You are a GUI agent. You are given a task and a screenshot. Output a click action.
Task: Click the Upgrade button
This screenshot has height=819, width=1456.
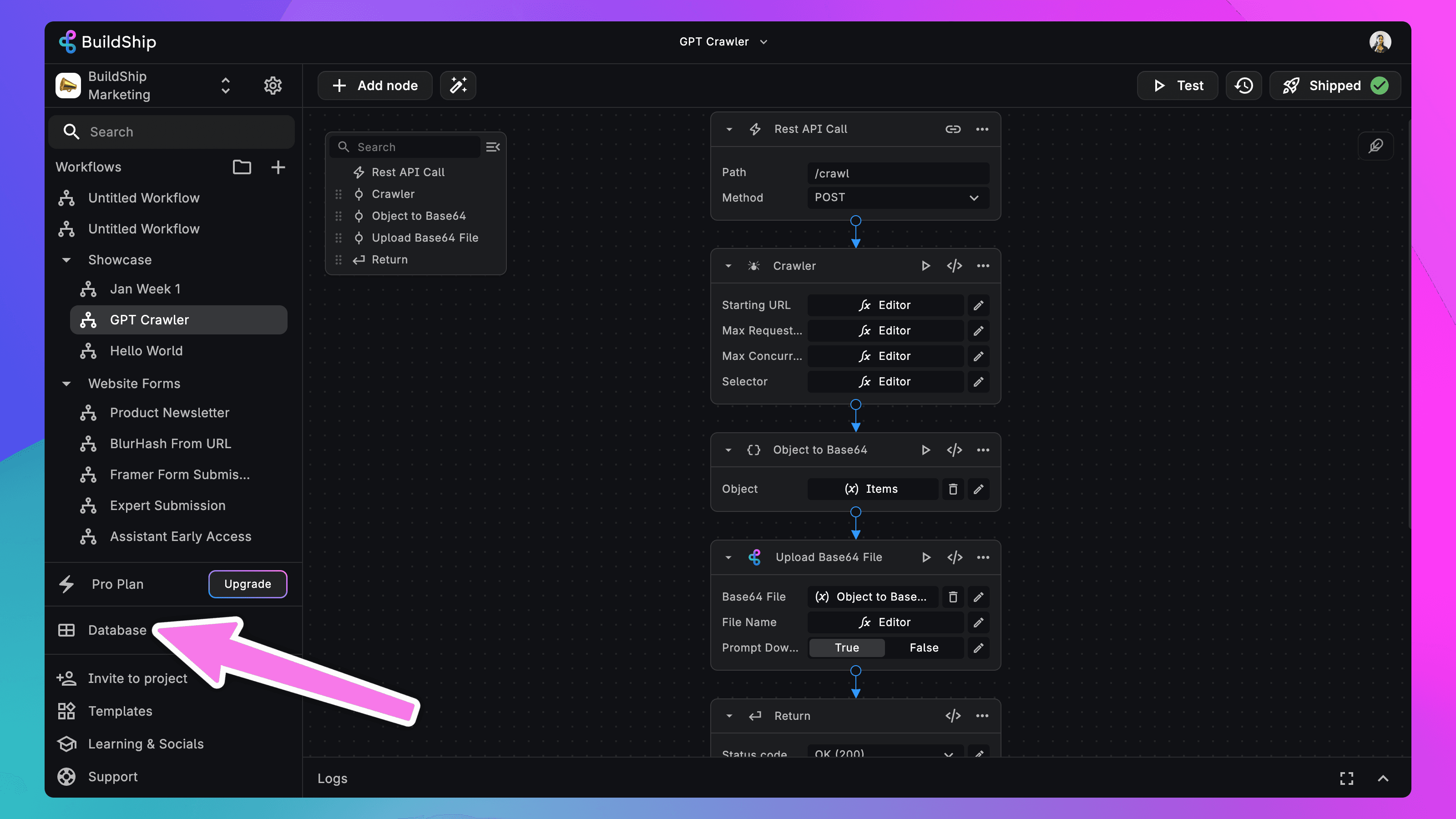(x=248, y=584)
